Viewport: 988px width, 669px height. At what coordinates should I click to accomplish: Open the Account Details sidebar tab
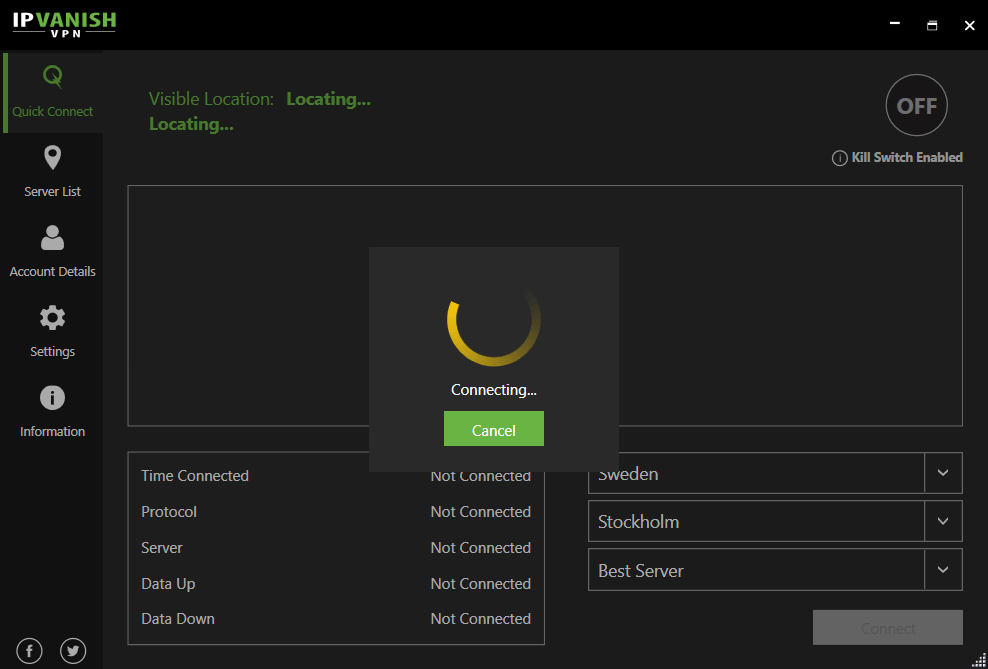pos(52,251)
